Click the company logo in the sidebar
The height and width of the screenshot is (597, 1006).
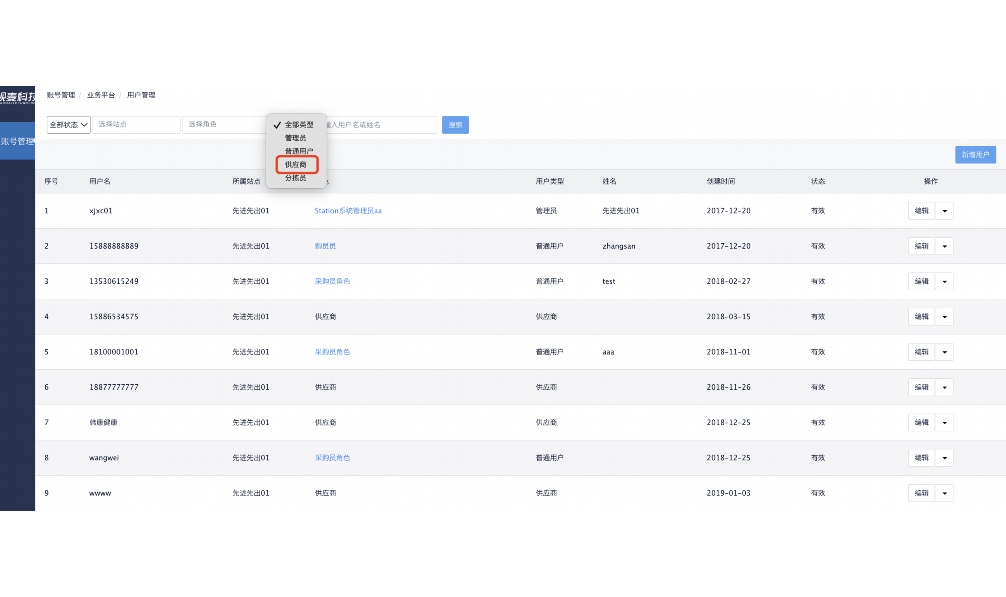(17, 96)
